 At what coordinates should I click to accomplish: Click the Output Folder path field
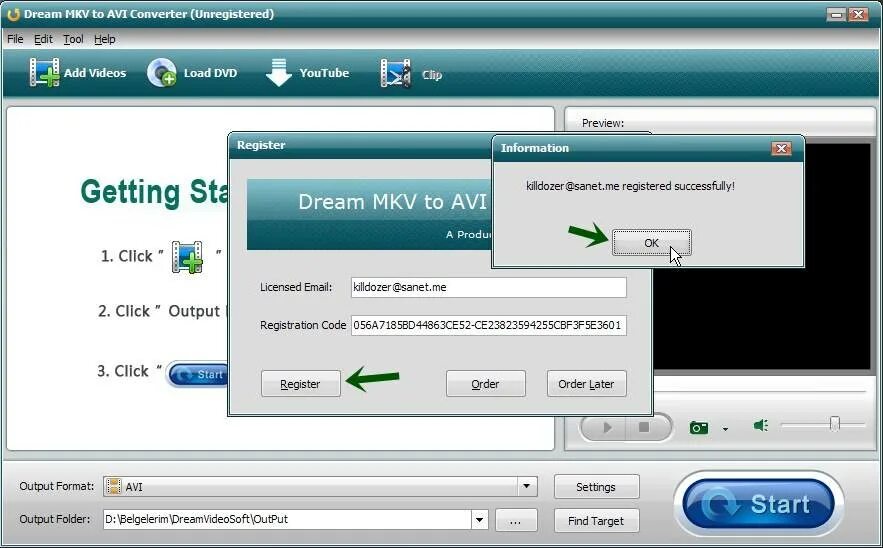pyautogui.click(x=287, y=519)
